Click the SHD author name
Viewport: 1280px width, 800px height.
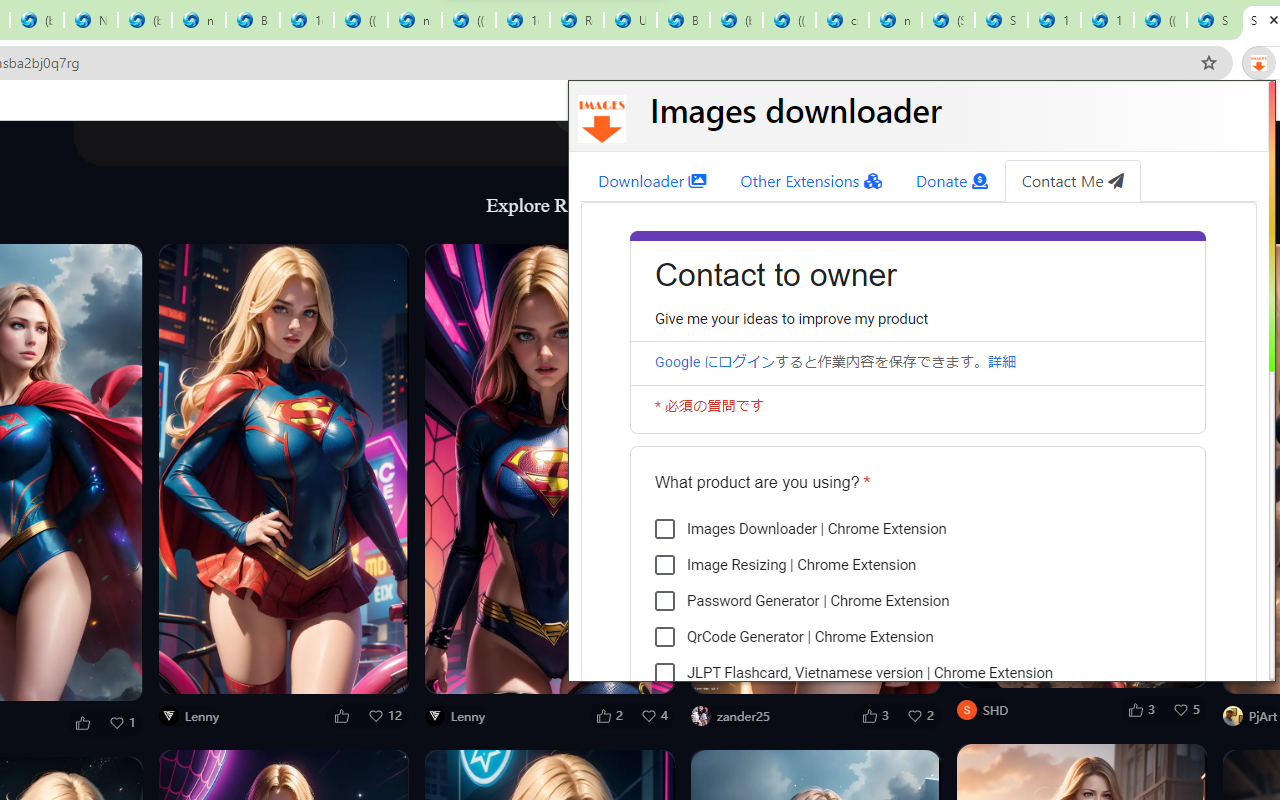[x=995, y=710]
